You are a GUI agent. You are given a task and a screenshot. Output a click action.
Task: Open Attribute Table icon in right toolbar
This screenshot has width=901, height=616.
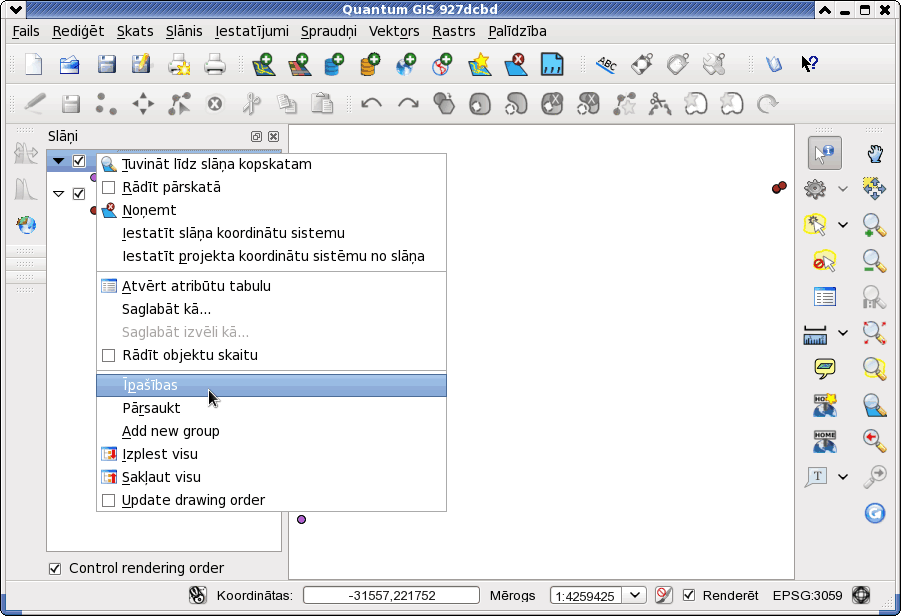[825, 297]
